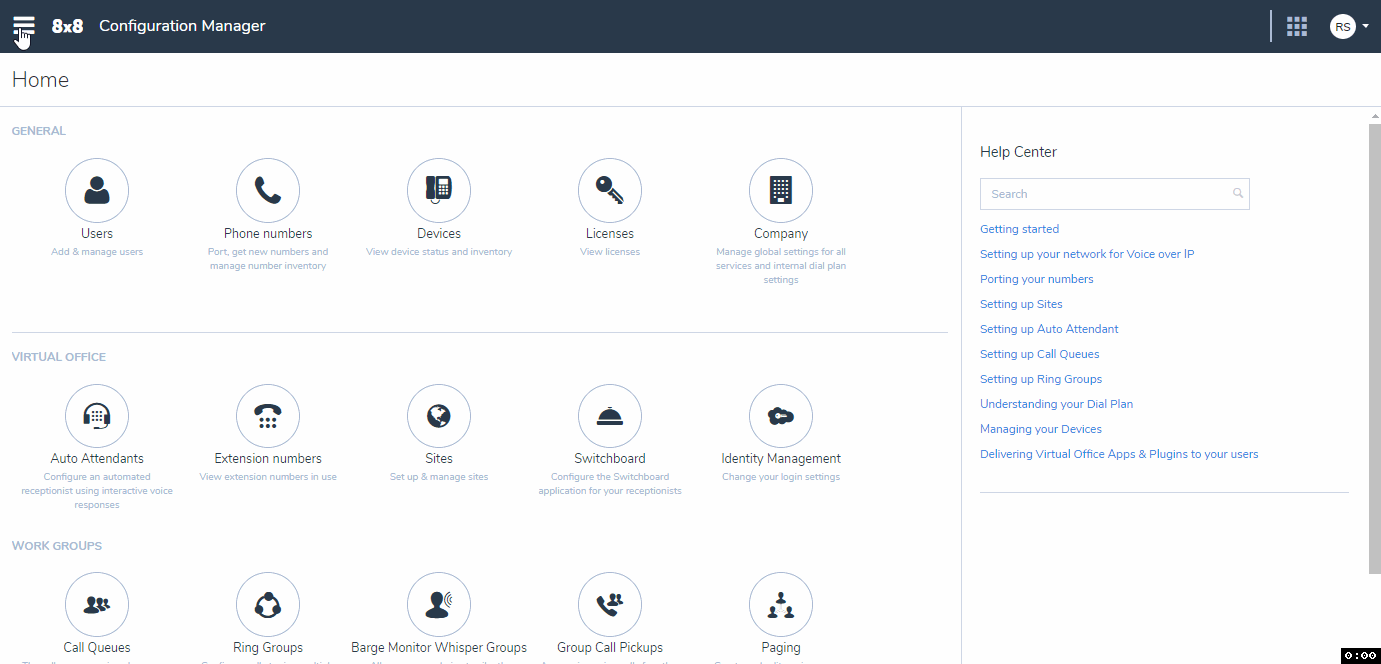Open the Company building icon
The width and height of the screenshot is (1381, 664).
[781, 190]
